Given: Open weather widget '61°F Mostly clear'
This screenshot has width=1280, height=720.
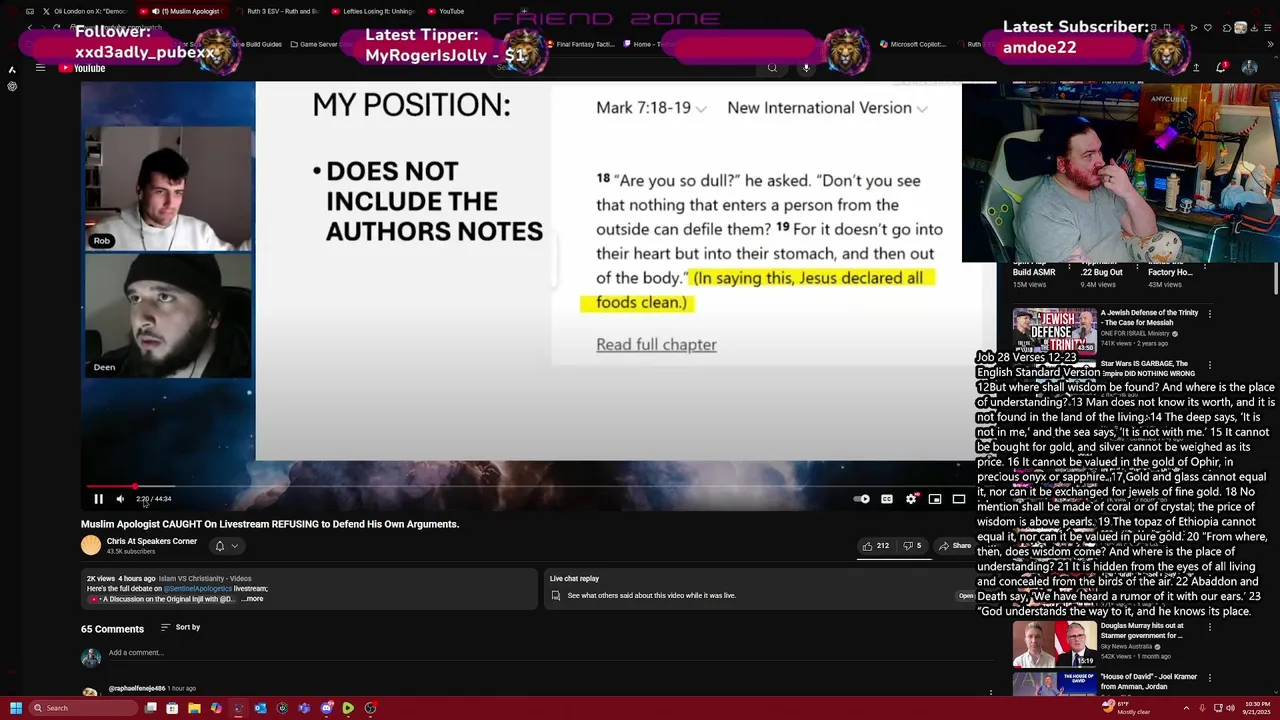Looking at the screenshot, I should [x=1127, y=707].
